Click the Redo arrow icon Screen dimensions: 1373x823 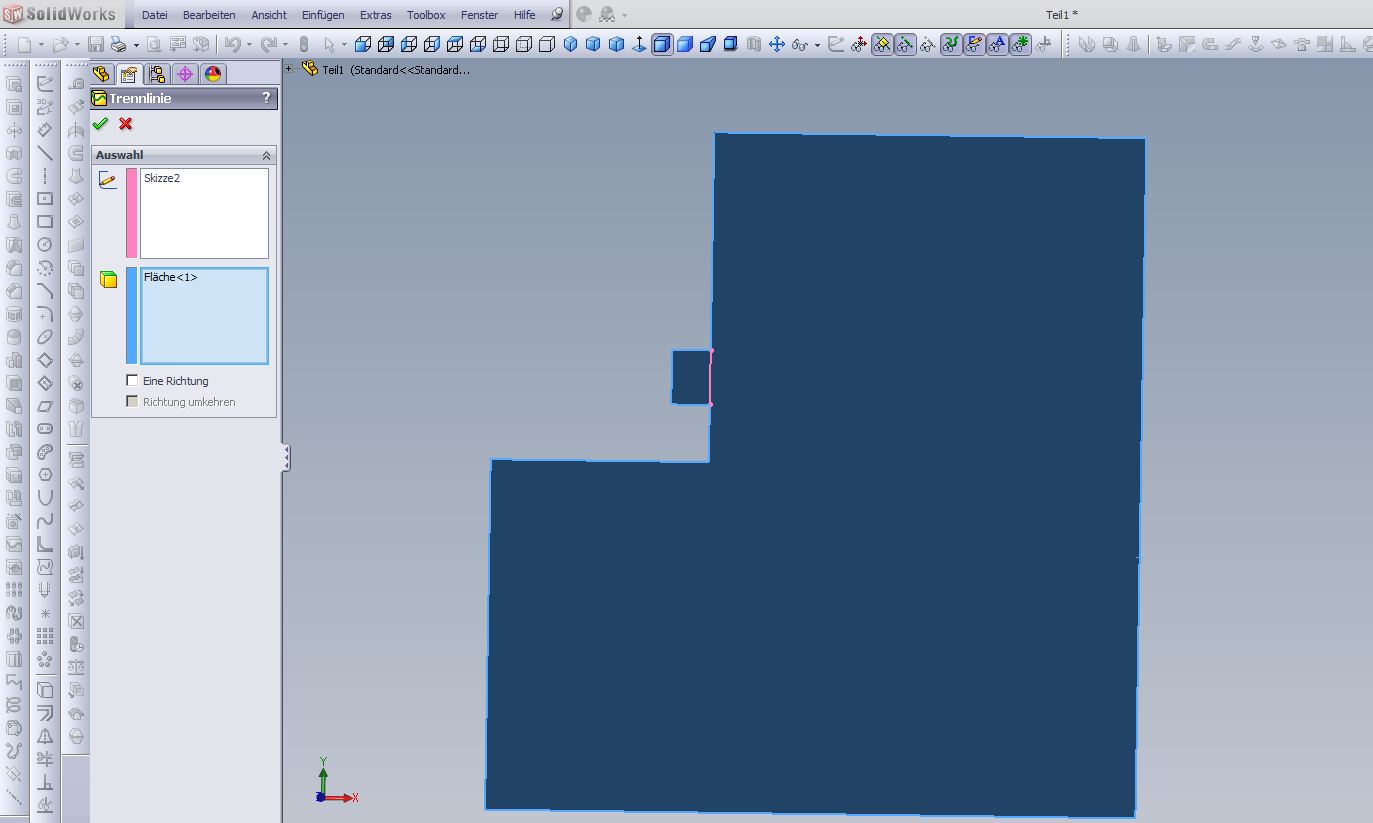point(268,44)
